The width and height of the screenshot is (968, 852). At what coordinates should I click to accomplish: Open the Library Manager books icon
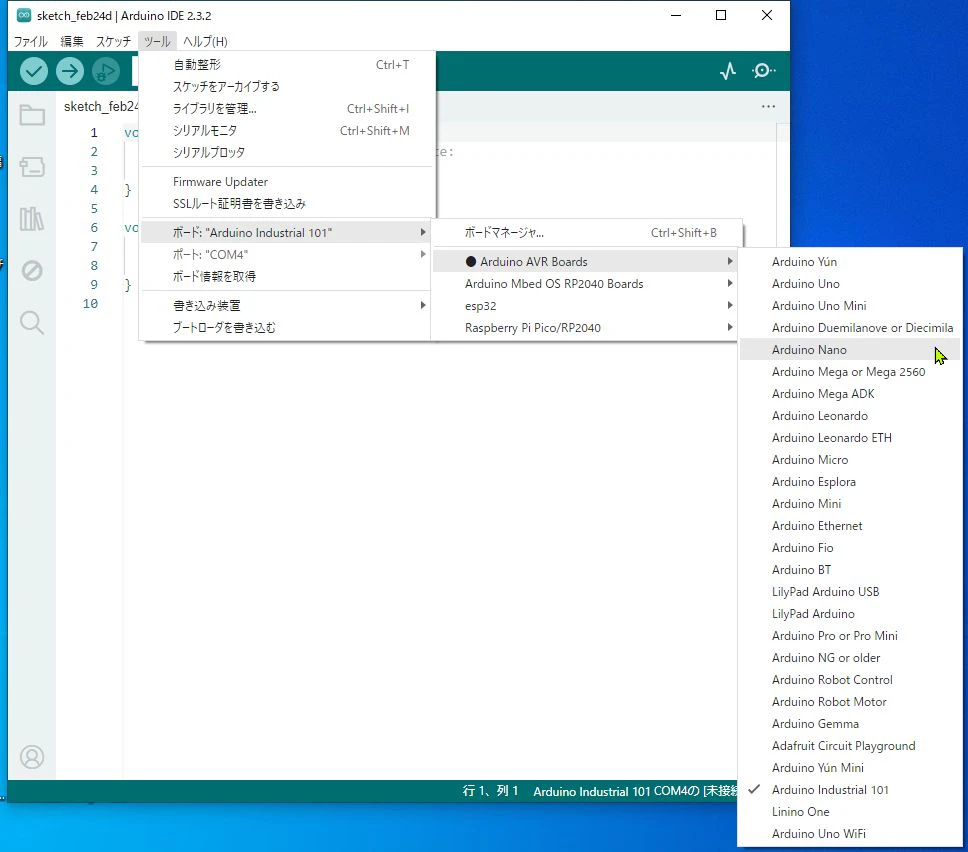[31, 219]
